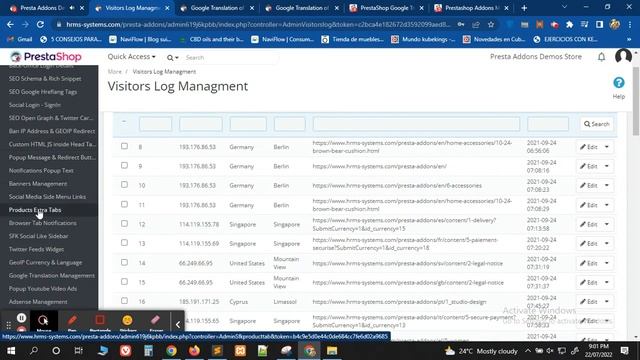This screenshot has height=360, width=640.
Task: Expand the action arrow for row 12
Action: (x=607, y=224)
